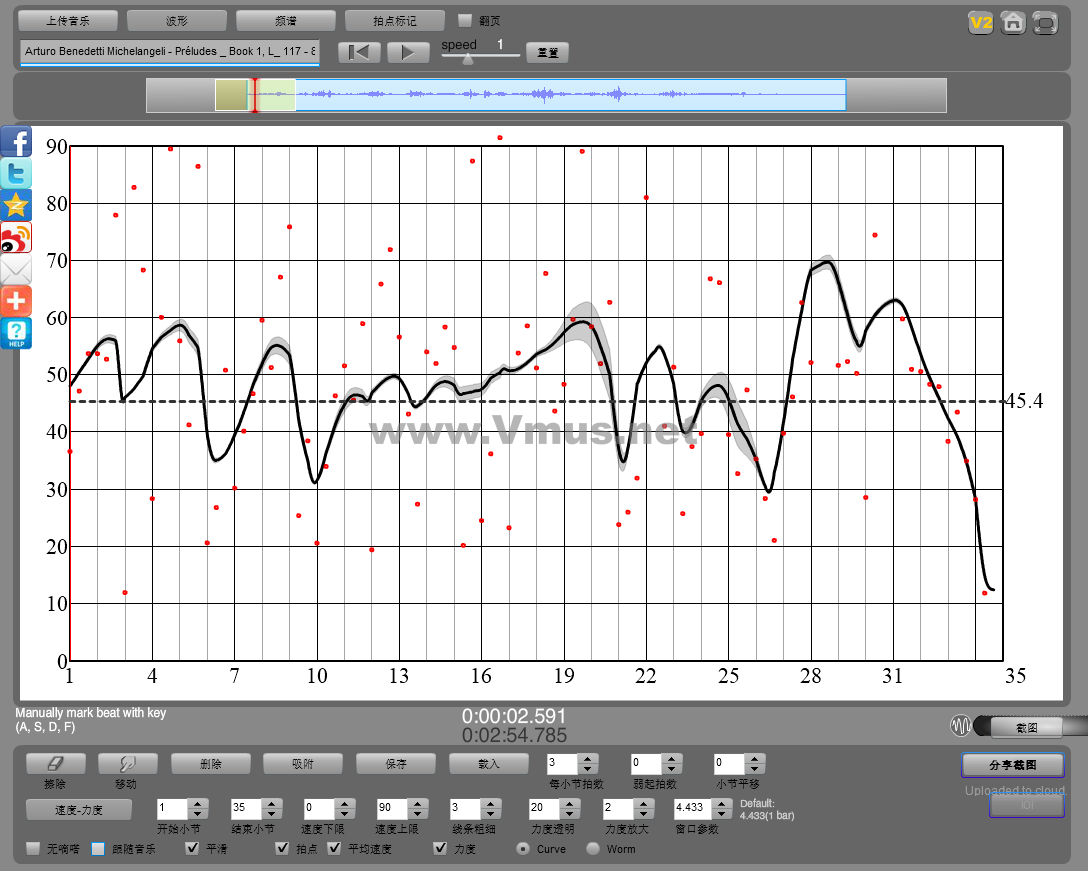Screen dimensions: 1088x871
Task: Increase the 速度上限 stepper value
Action: point(417,803)
